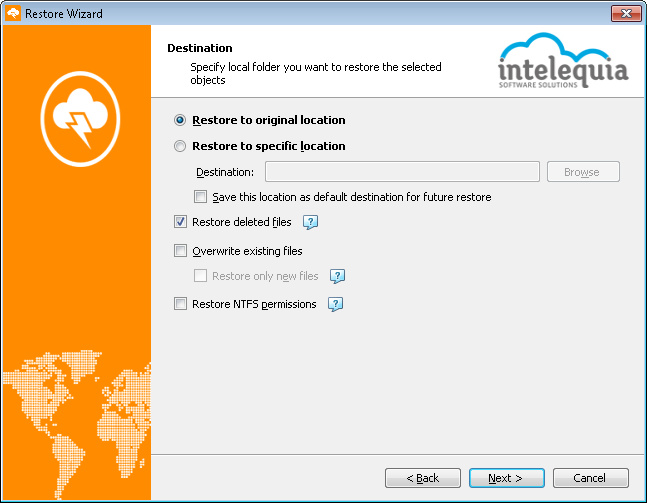Check Save this location as default destination
The image size is (647, 503).
(x=201, y=197)
